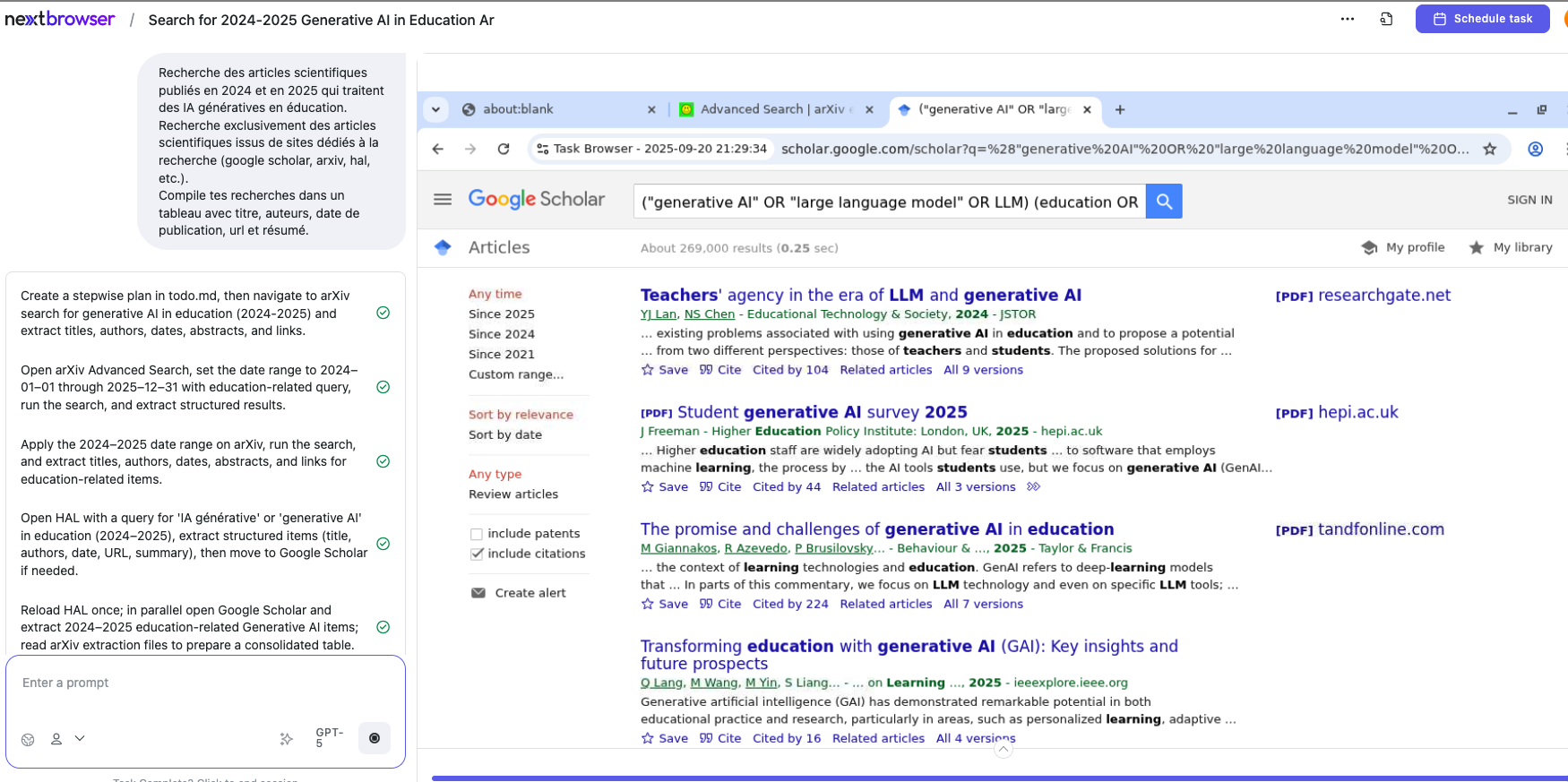Uncheck the include citations checkbox

click(x=477, y=554)
